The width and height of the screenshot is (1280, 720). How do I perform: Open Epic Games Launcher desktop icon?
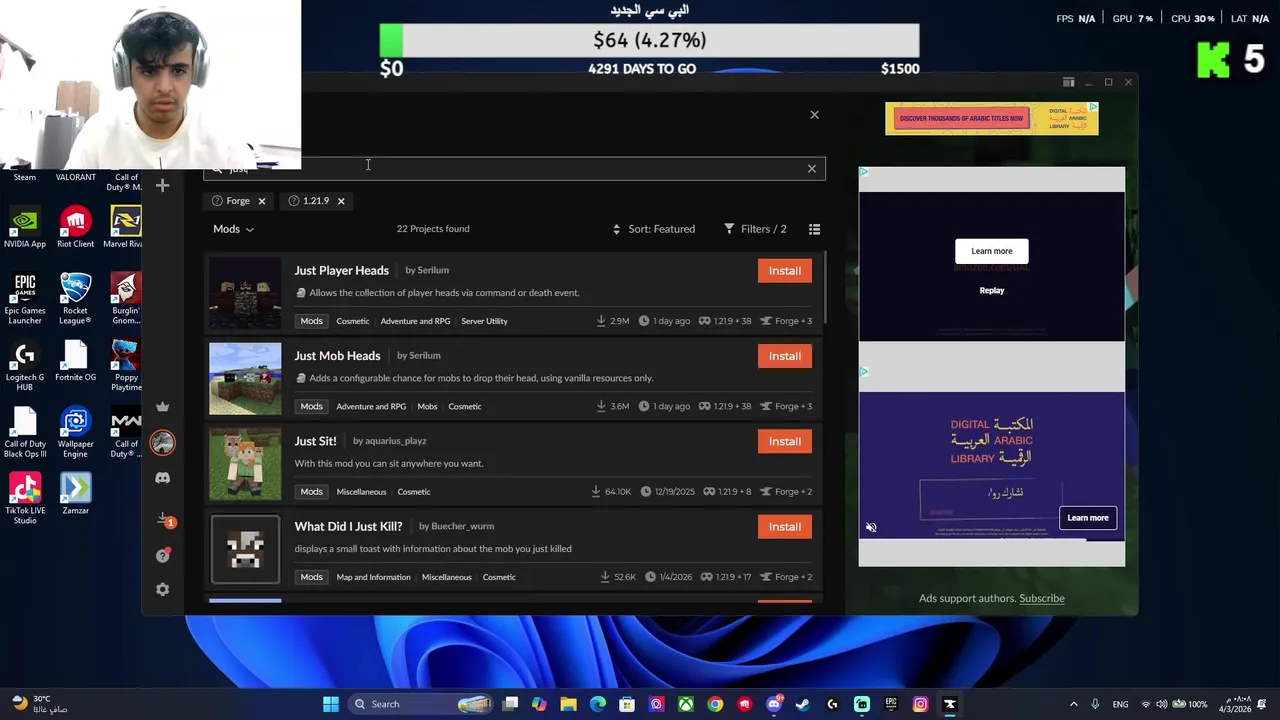(x=25, y=298)
